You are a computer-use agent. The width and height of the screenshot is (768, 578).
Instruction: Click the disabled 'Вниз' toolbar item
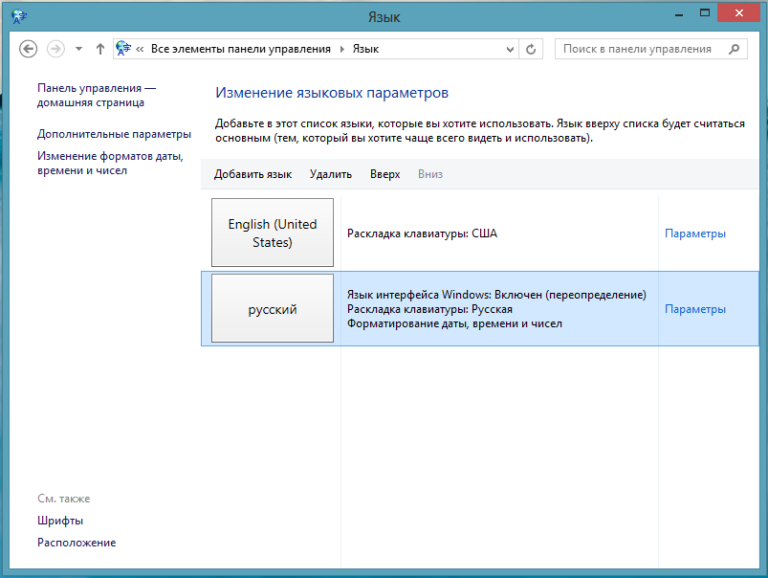[430, 174]
